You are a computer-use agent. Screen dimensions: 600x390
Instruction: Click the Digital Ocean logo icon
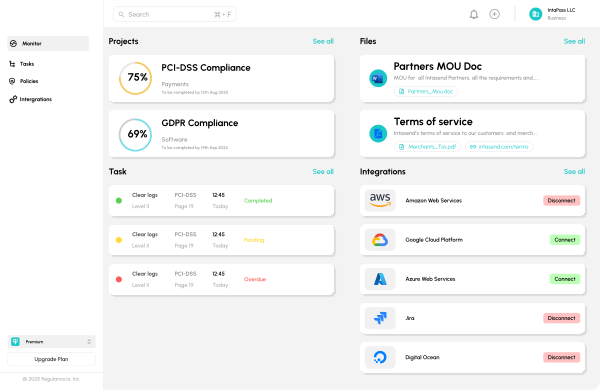(x=380, y=357)
